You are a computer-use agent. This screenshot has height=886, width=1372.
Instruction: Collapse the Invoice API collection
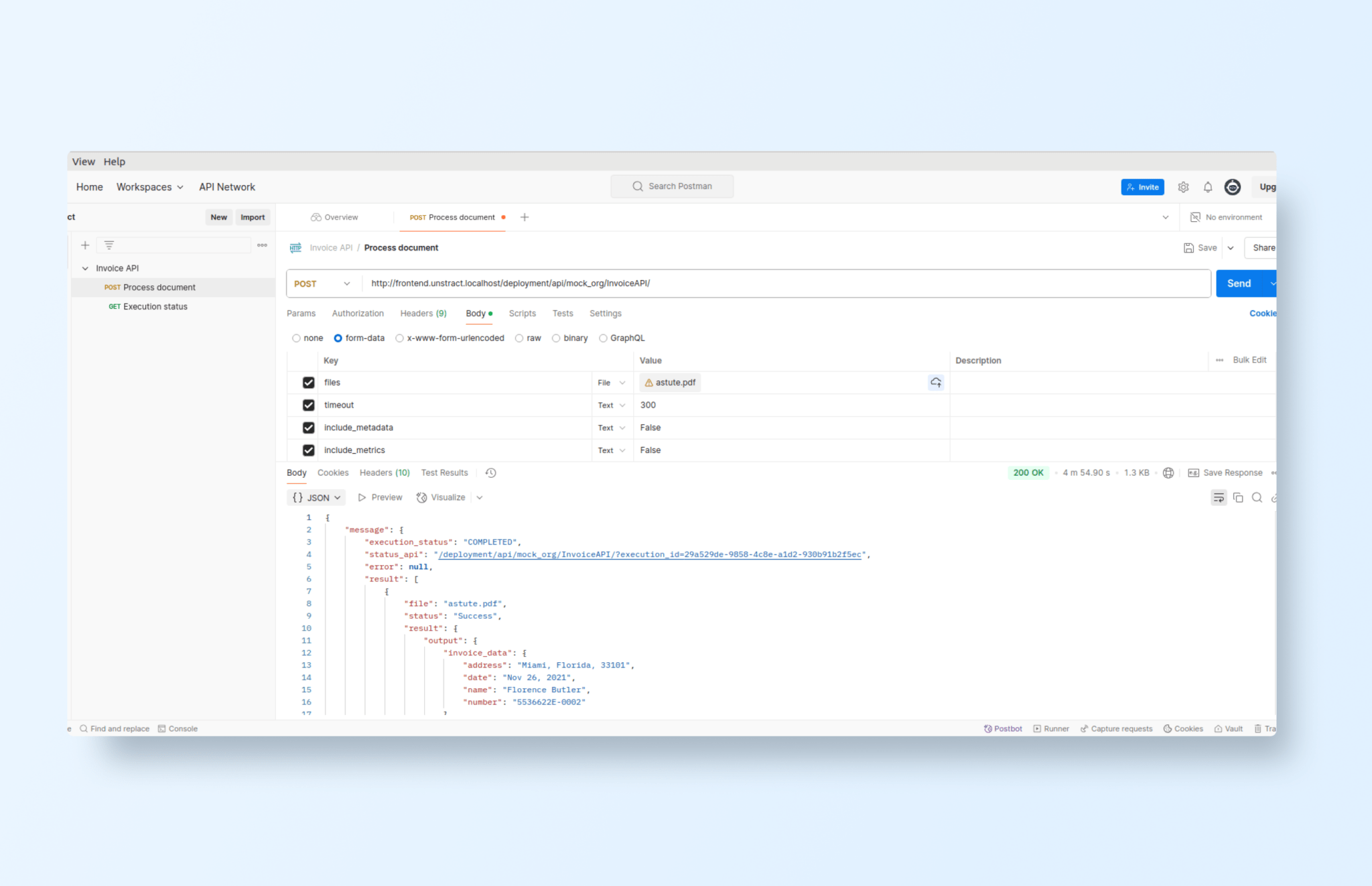coord(85,267)
